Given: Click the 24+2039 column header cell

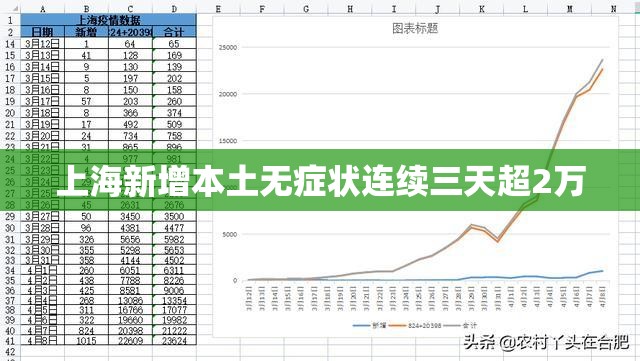Looking at the screenshot, I should (x=130, y=31).
